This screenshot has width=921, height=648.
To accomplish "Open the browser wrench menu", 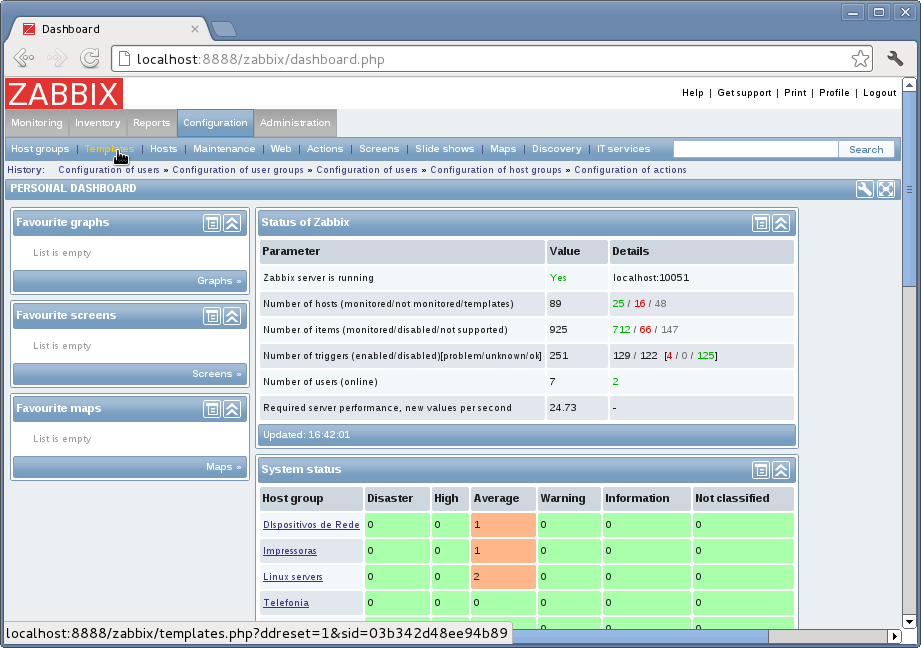I will pyautogui.click(x=895, y=59).
